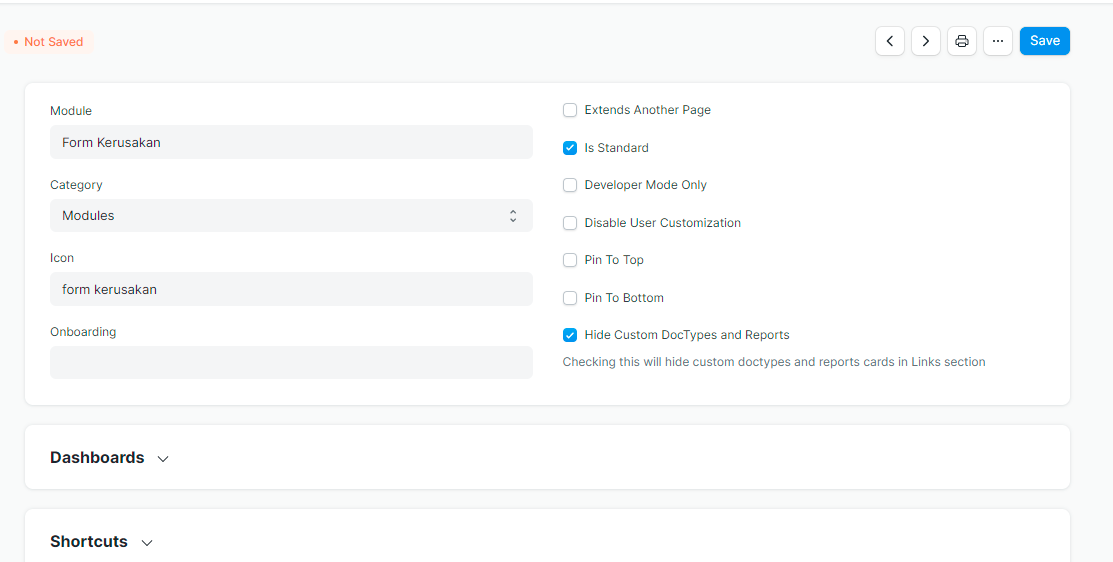Click the Not Saved status indicator

coord(49,42)
